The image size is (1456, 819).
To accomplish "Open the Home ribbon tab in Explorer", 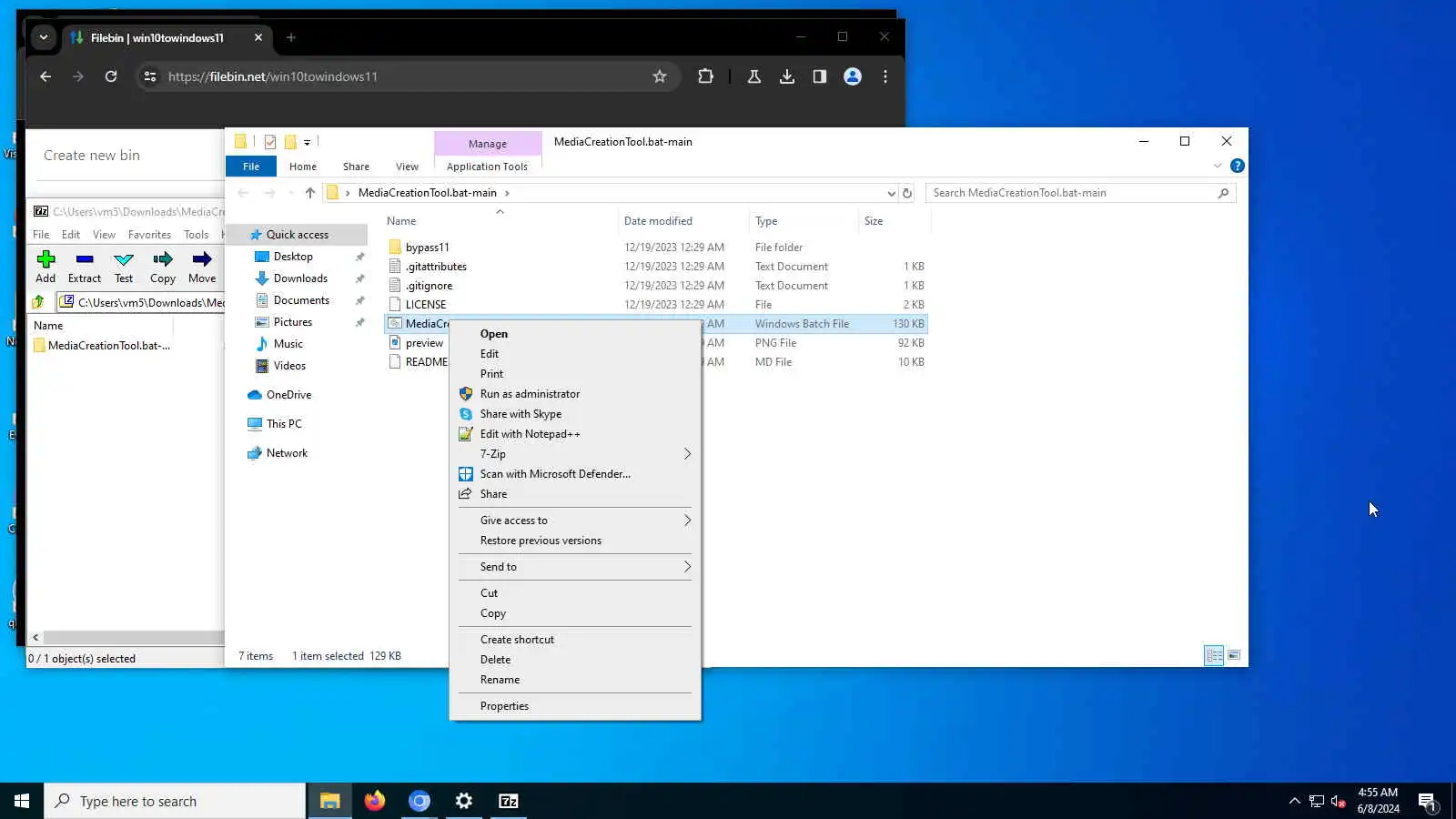I will 303,167.
